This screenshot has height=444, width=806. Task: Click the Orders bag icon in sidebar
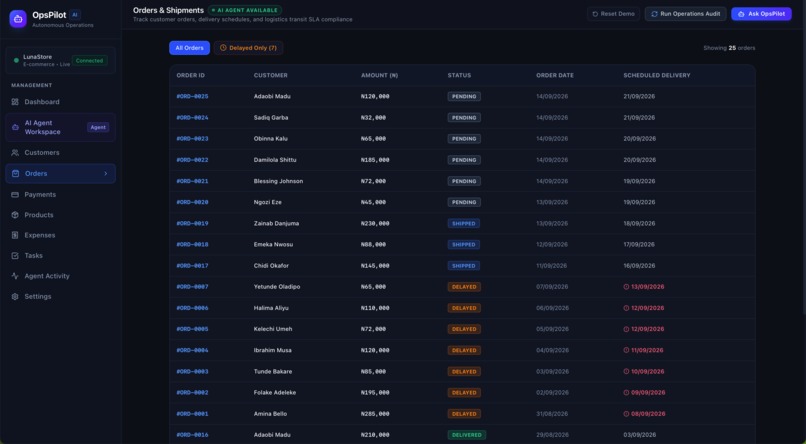coord(15,174)
